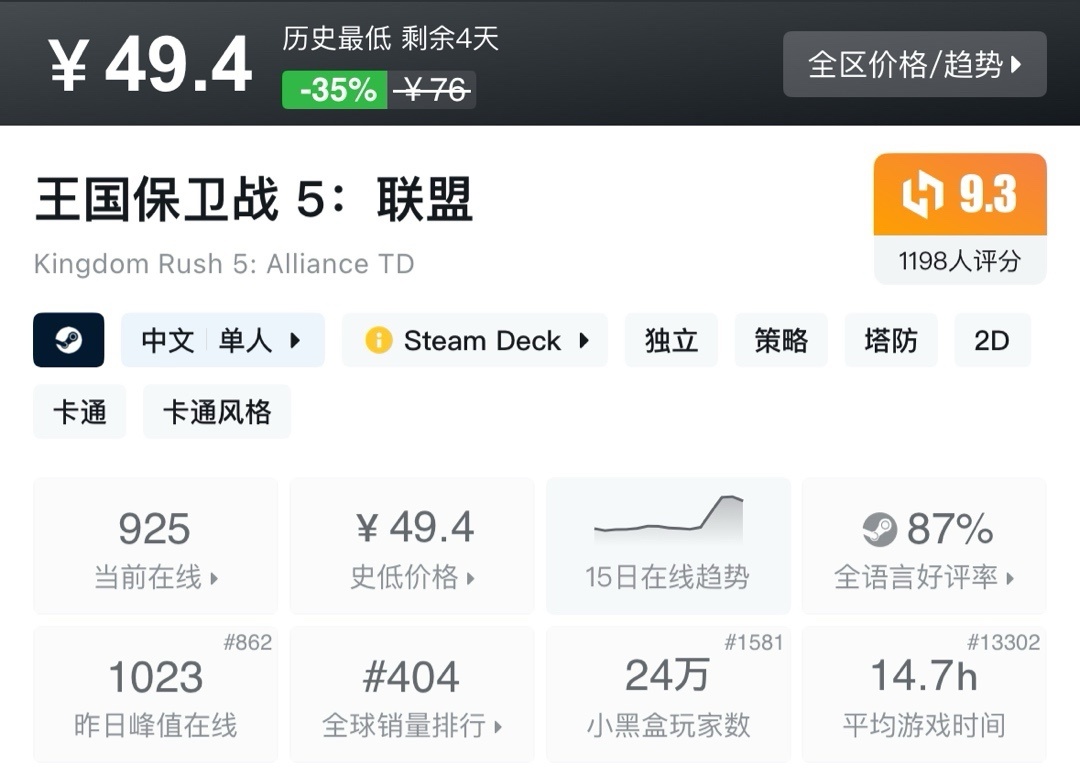The width and height of the screenshot is (1080, 776).
Task: Click the Steam icon beside 87% rating
Action: [x=880, y=529]
